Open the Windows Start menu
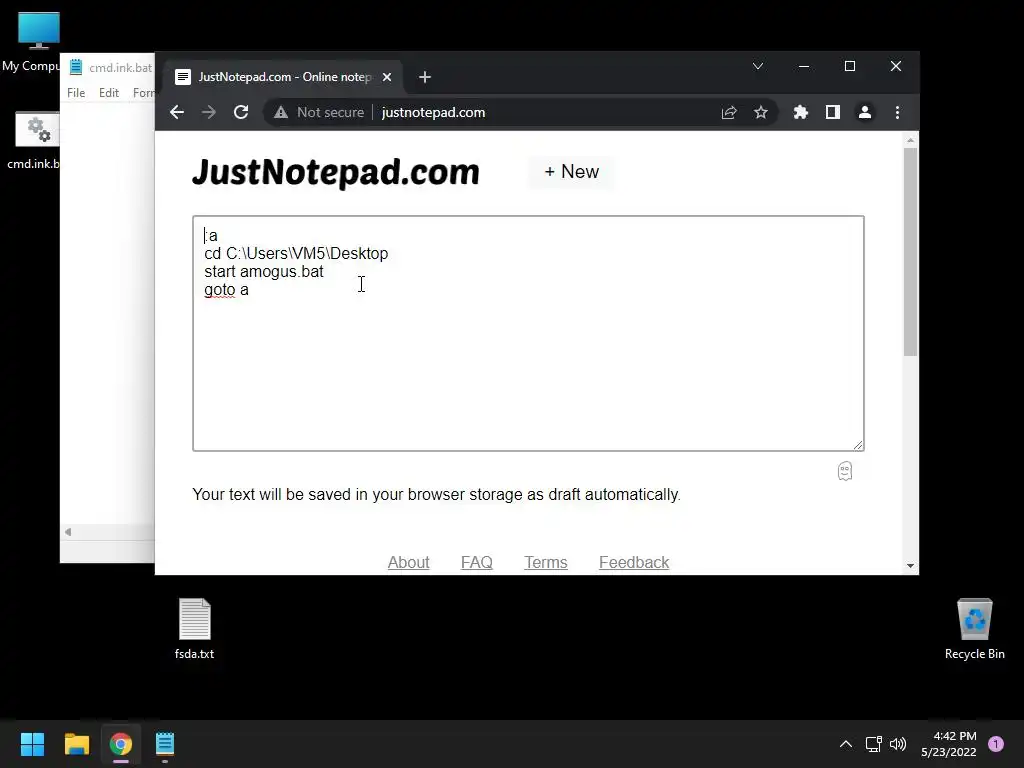Viewport: 1024px width, 768px height. 32,744
